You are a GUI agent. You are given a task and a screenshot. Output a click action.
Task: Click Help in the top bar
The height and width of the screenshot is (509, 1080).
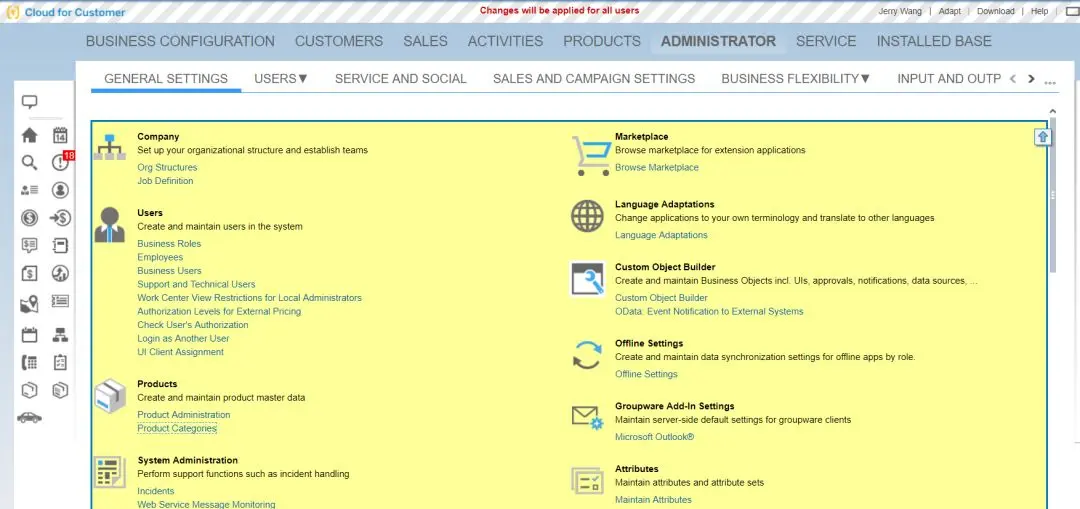pos(1039,11)
